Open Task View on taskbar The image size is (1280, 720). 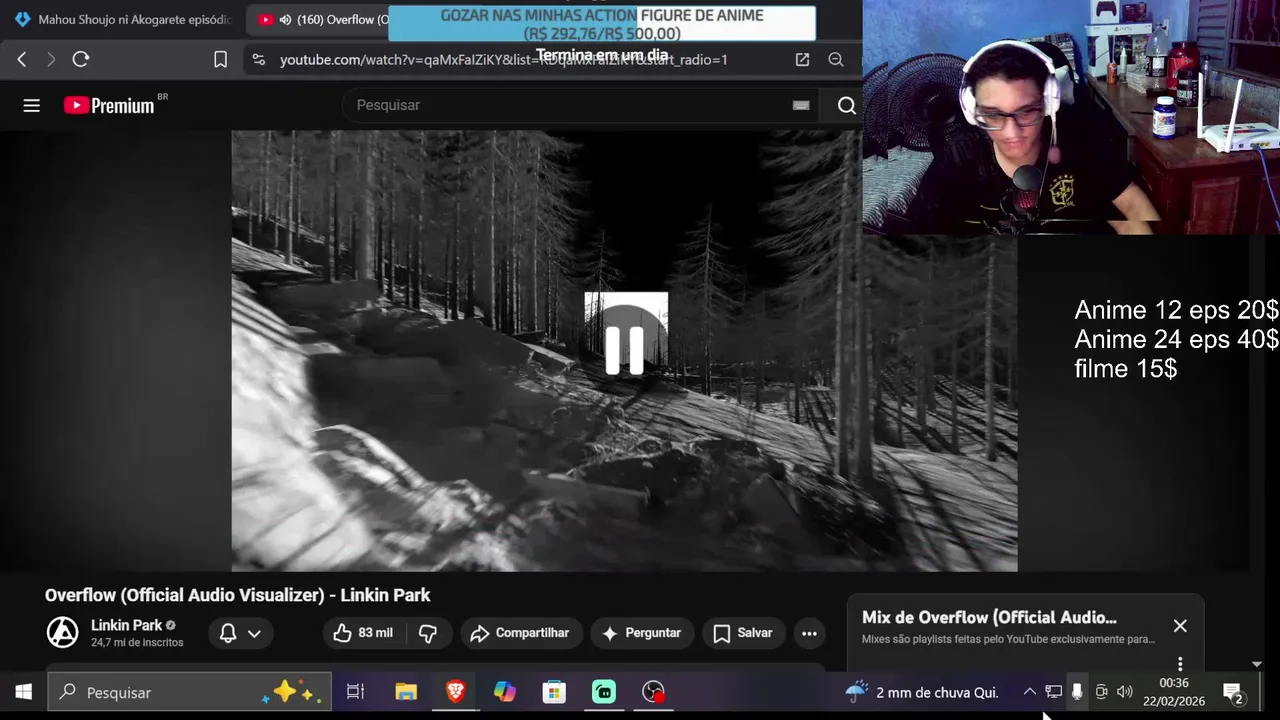(x=355, y=692)
